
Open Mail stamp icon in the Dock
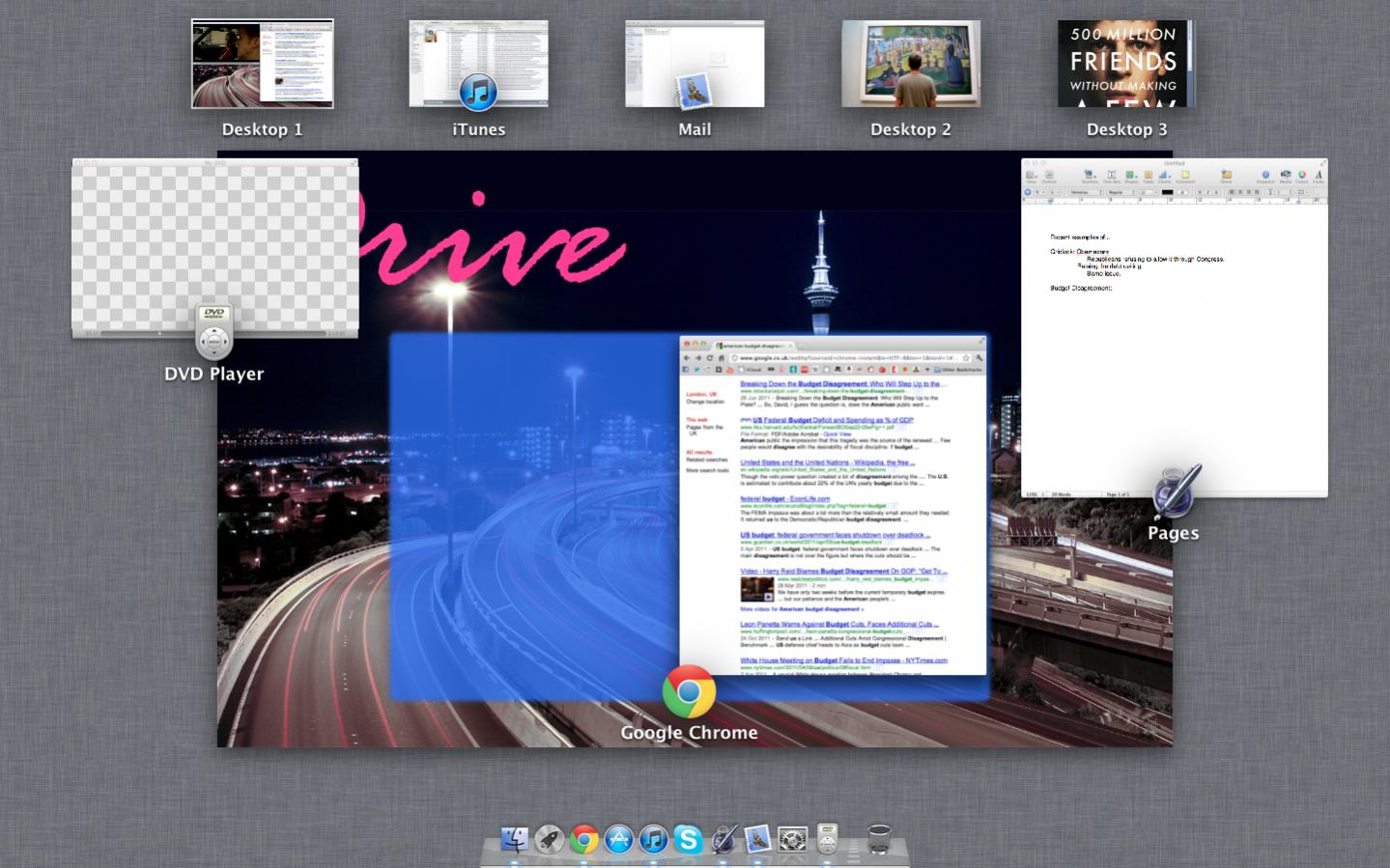[x=757, y=839]
